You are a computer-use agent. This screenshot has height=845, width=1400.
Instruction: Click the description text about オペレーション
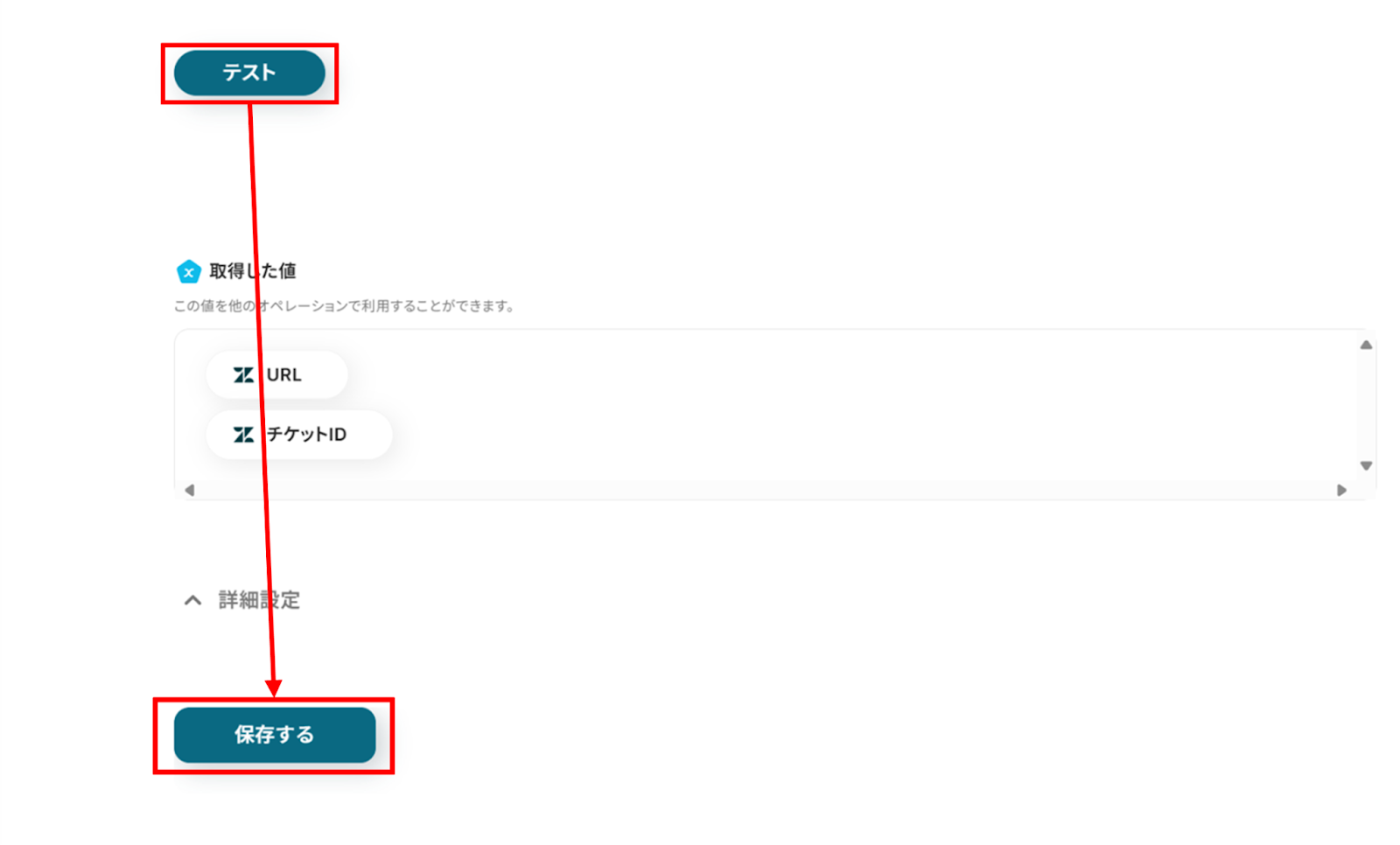point(344,306)
